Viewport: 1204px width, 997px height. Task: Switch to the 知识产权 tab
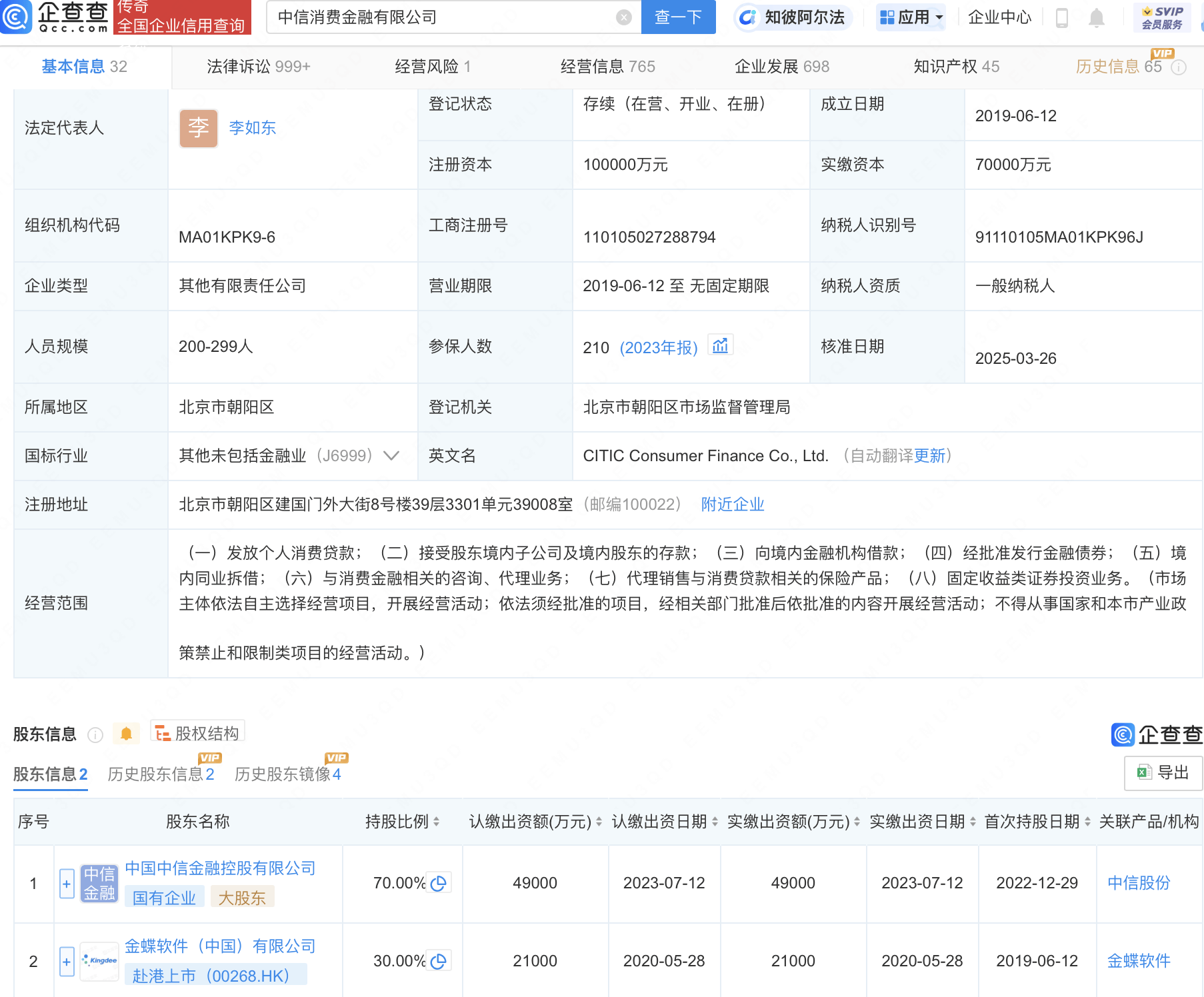[x=957, y=67]
